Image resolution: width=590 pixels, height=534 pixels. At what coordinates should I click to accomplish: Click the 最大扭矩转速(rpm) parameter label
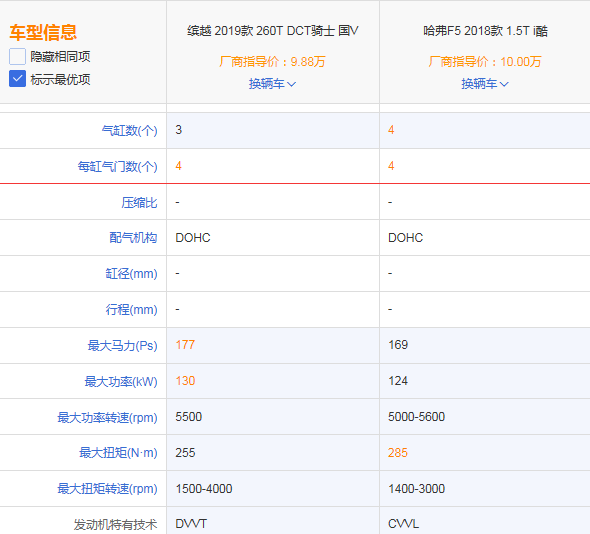(x=107, y=489)
